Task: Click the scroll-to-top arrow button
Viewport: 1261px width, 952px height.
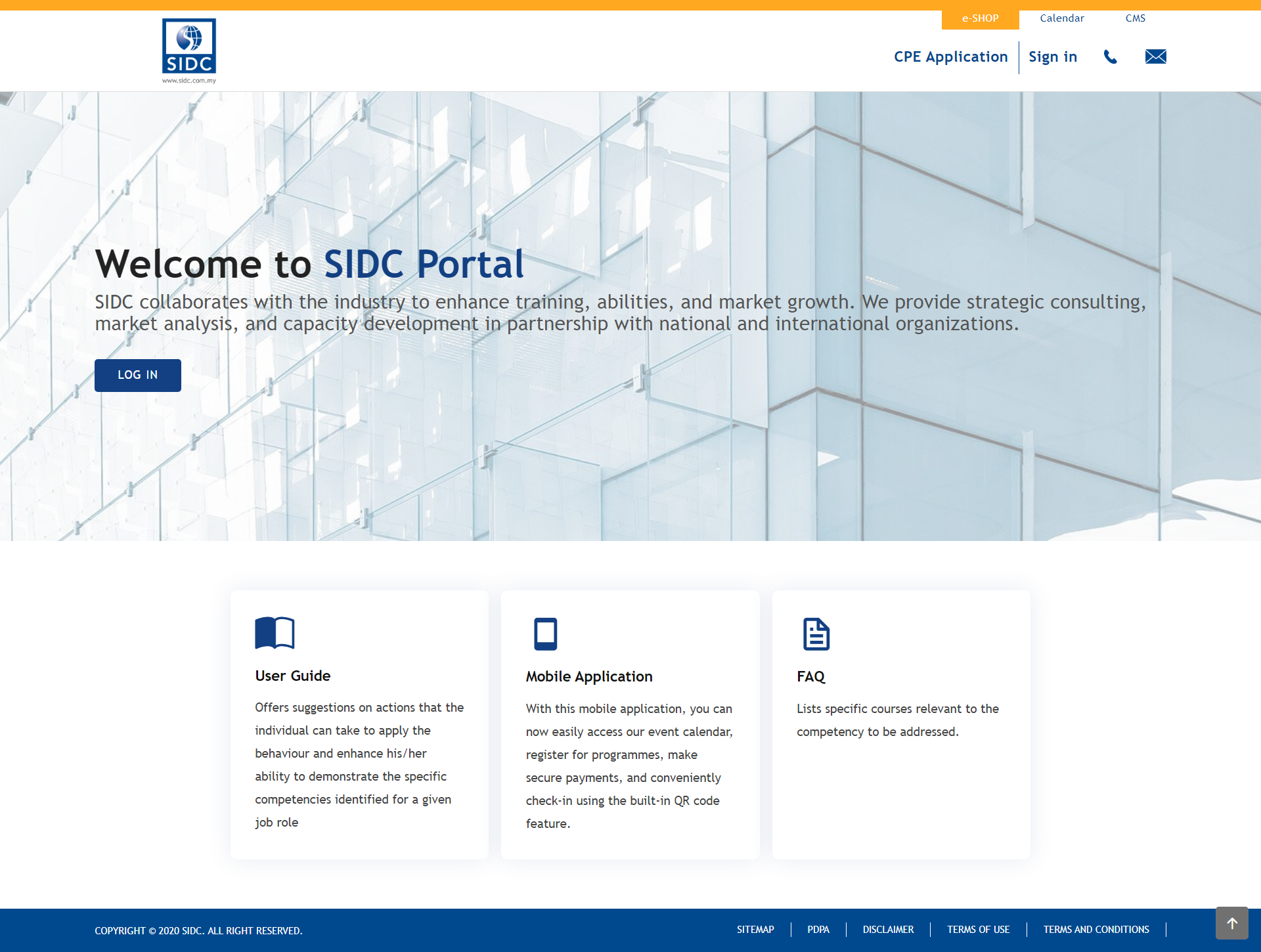Action: coord(1231,923)
